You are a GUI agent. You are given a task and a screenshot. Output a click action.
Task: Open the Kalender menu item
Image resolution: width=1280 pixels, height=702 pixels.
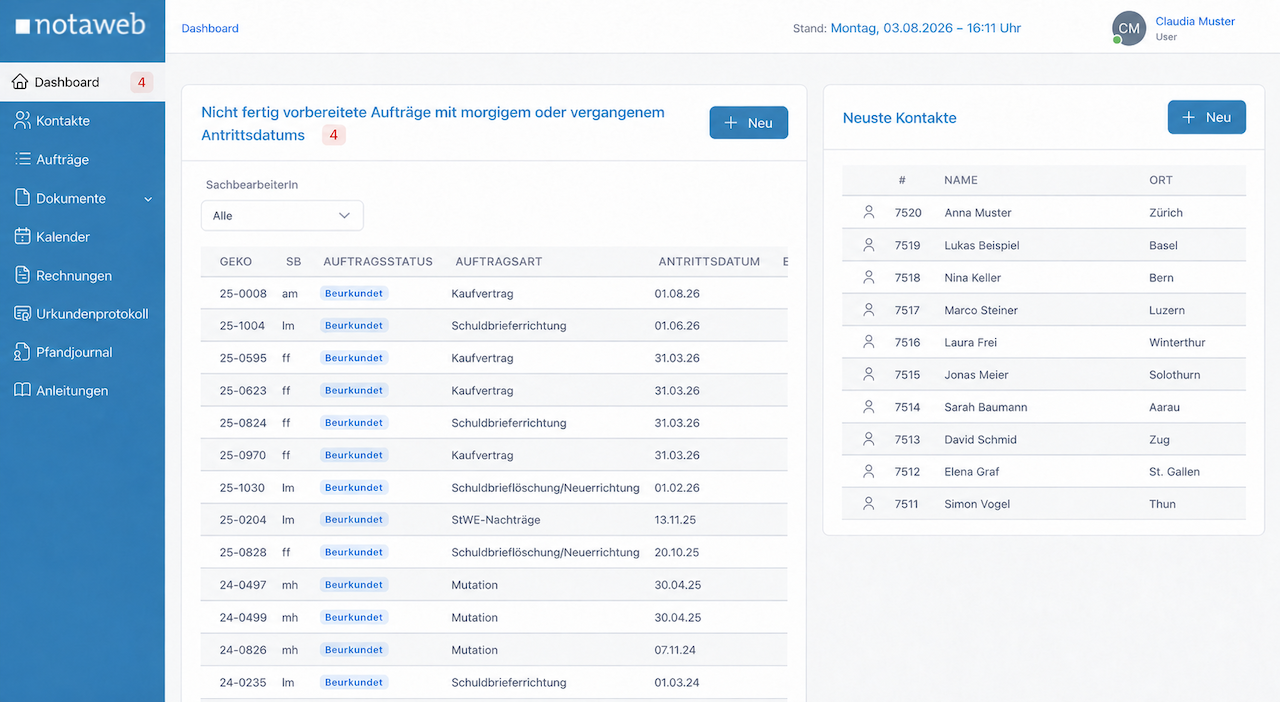[x=82, y=237]
